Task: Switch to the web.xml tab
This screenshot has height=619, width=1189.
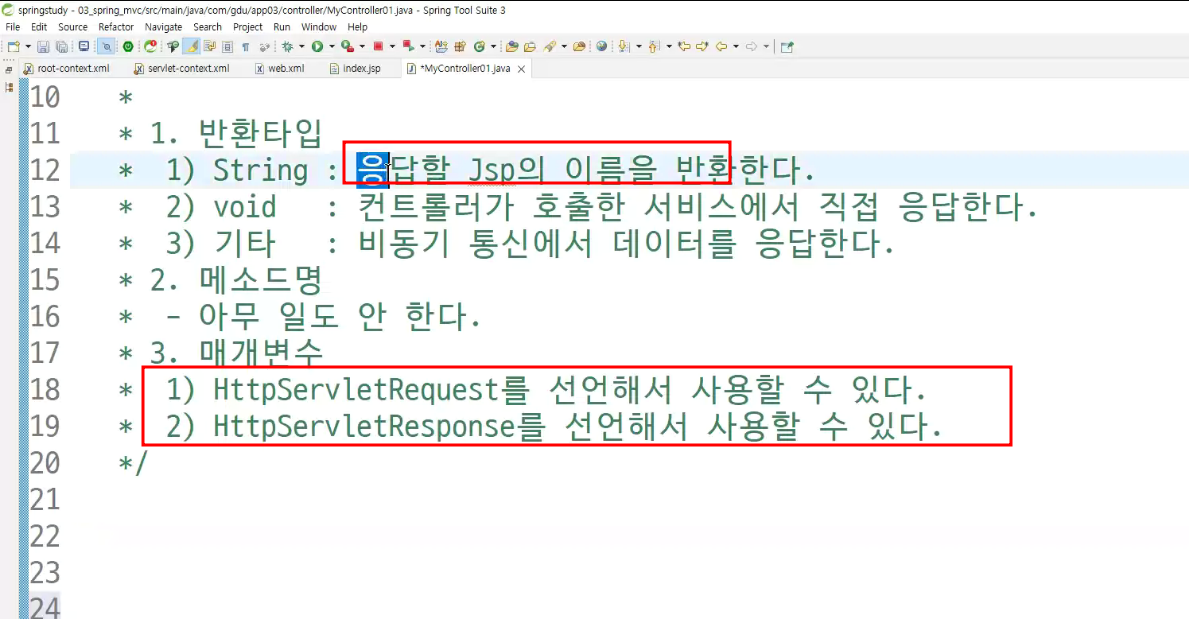Action: pos(280,68)
